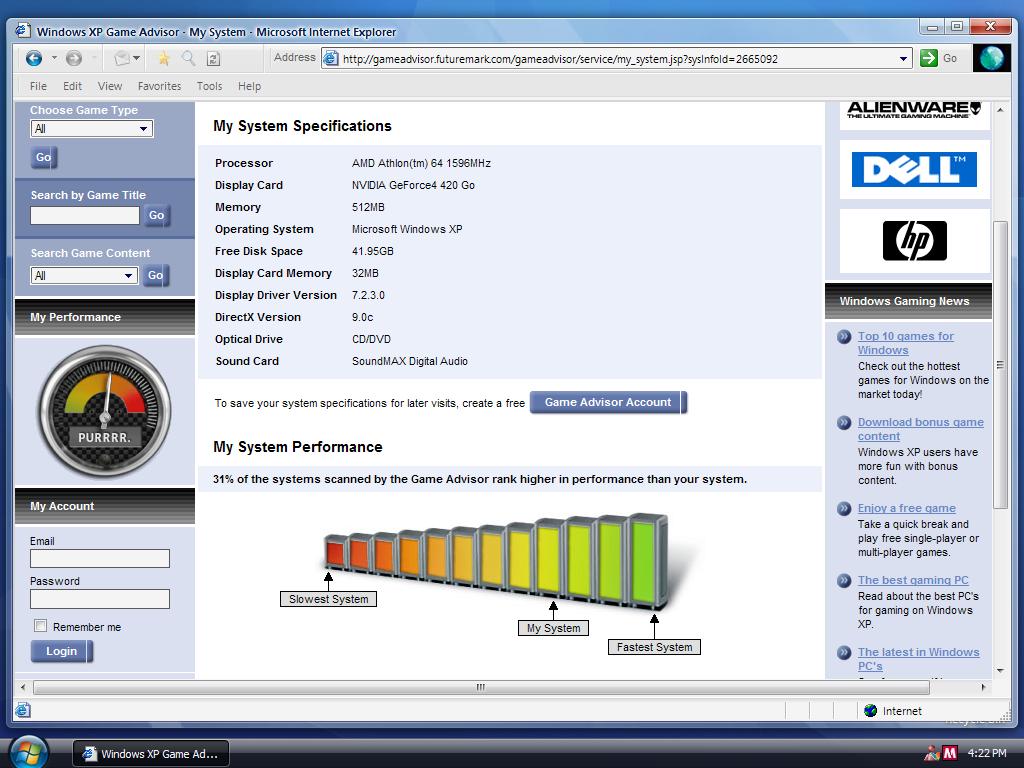Screen dimensions: 1024x768
Task: Enable the Remember me checkbox
Action: click(x=40, y=626)
